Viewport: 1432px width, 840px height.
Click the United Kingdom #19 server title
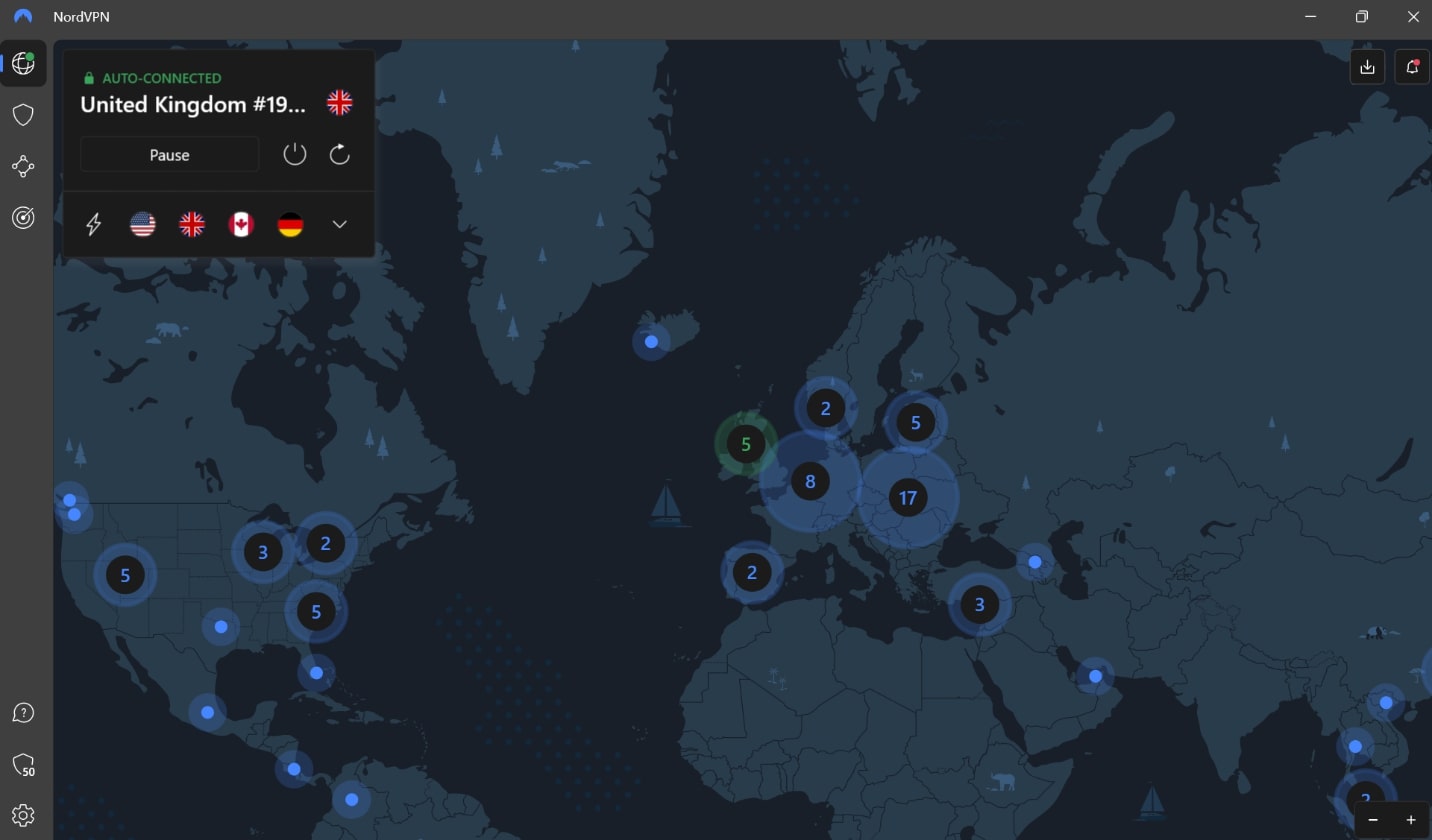[x=193, y=104]
